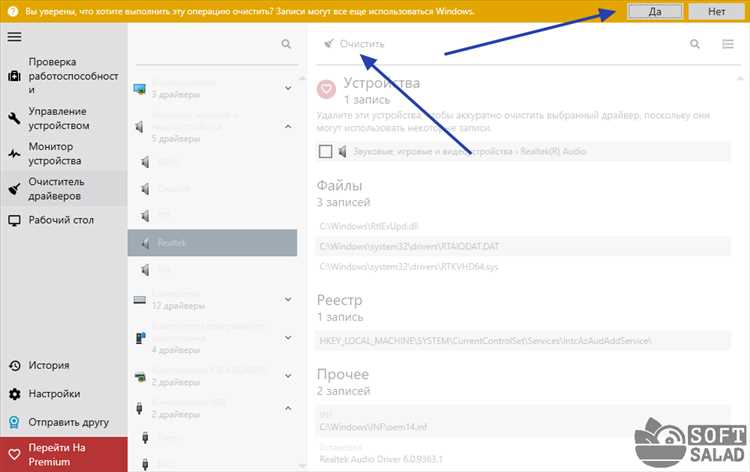This screenshot has height=472, width=750.
Task: Expand the category with 4 драйверы
Action: pos(288,338)
